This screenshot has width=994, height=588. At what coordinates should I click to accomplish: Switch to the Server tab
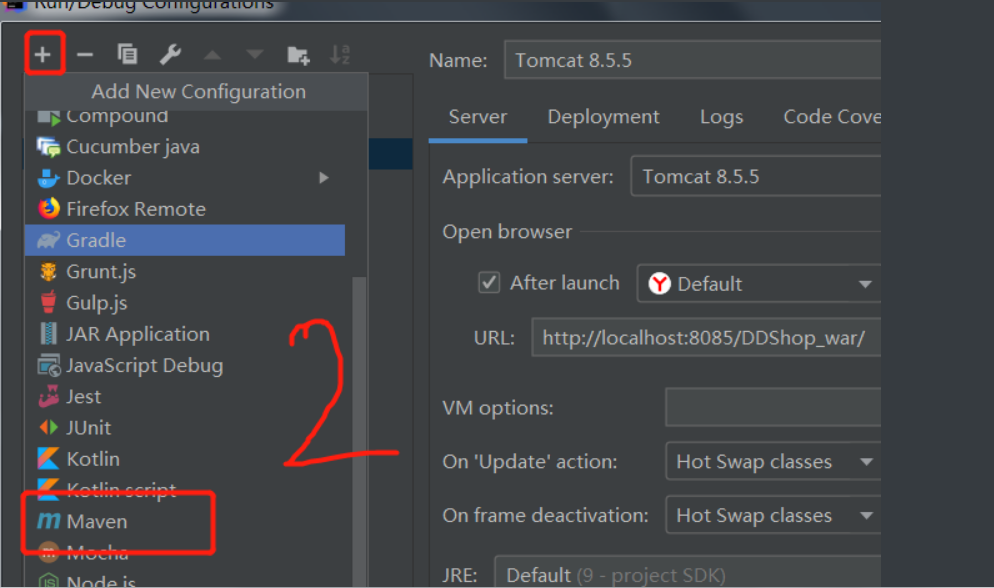(x=478, y=117)
